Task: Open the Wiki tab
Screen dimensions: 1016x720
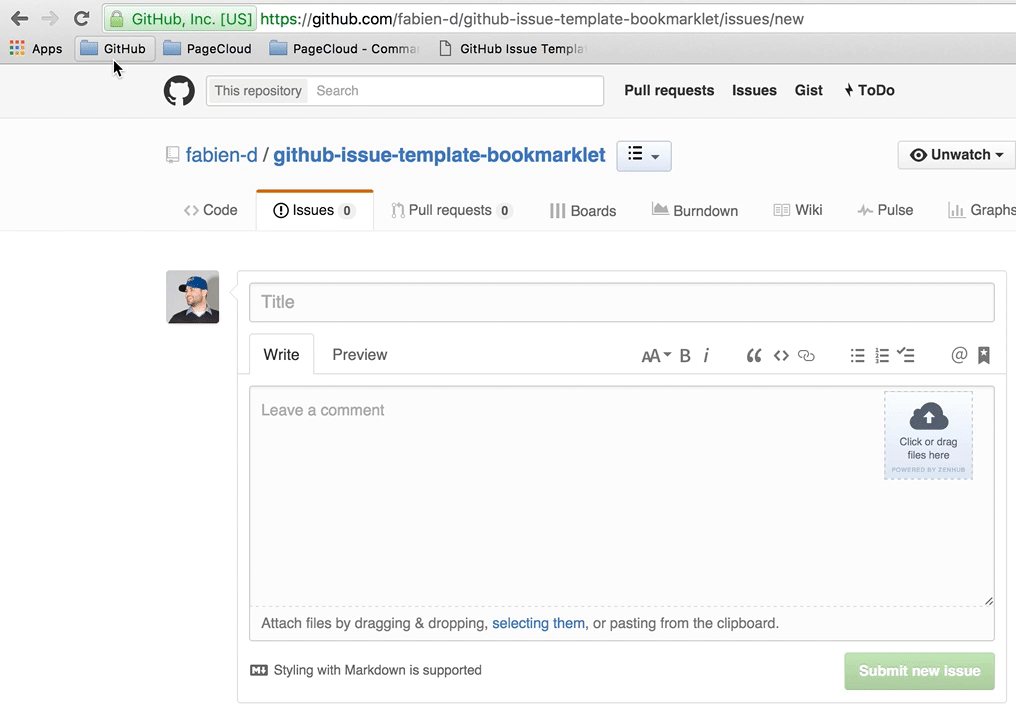Action: coord(798,210)
